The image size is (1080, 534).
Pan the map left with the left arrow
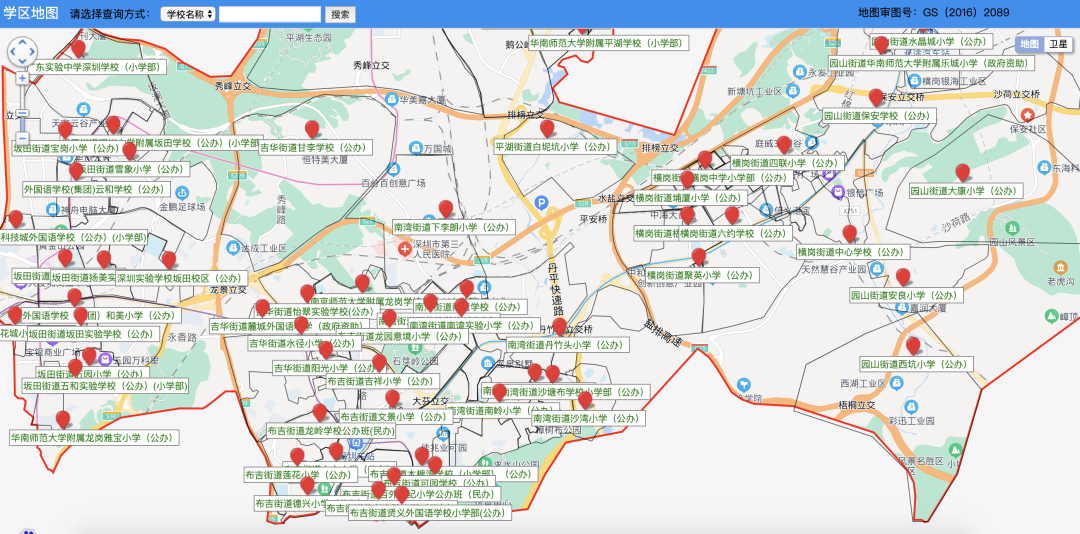tap(13, 52)
